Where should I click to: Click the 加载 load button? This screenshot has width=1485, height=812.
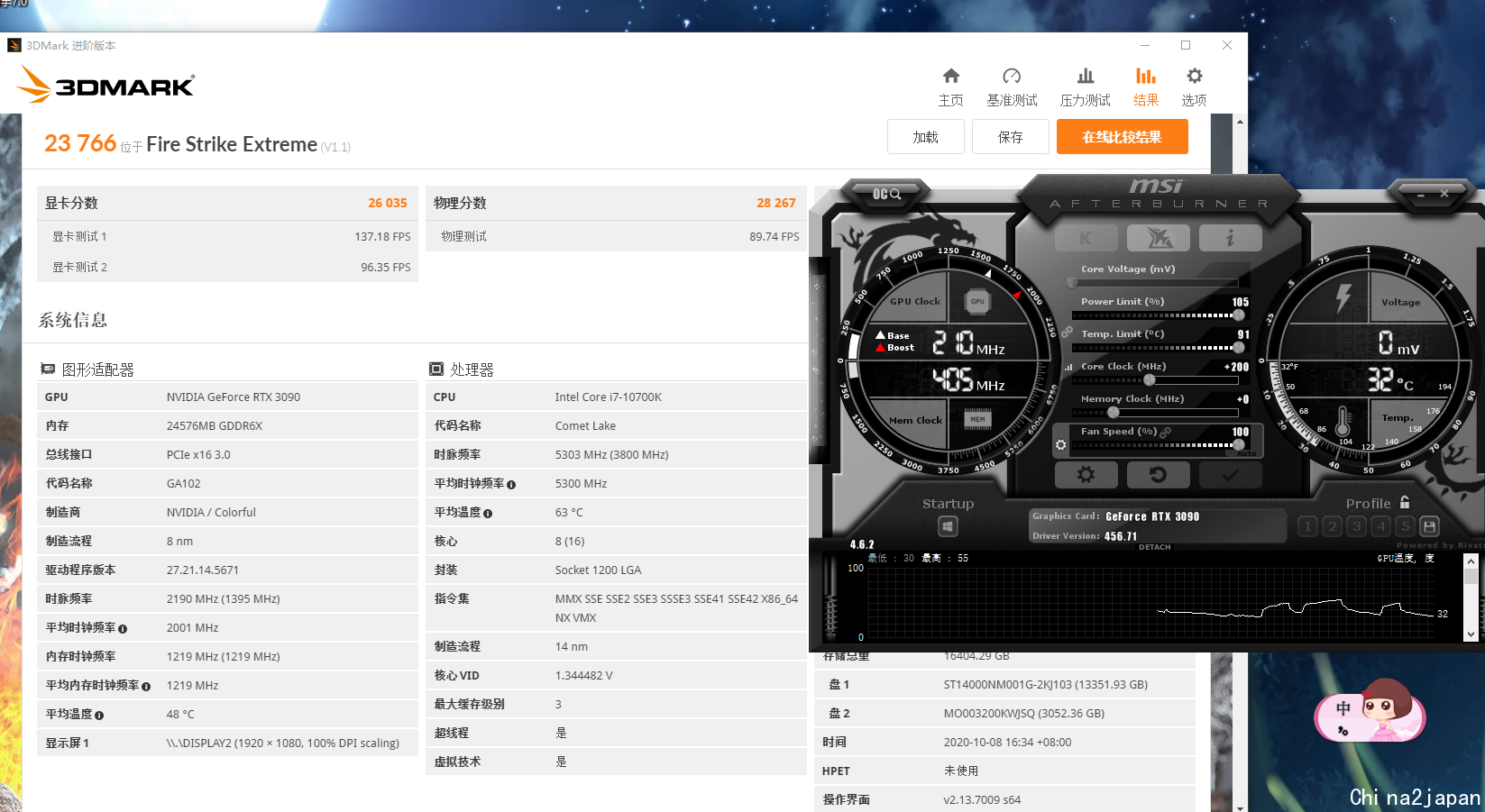tap(926, 137)
